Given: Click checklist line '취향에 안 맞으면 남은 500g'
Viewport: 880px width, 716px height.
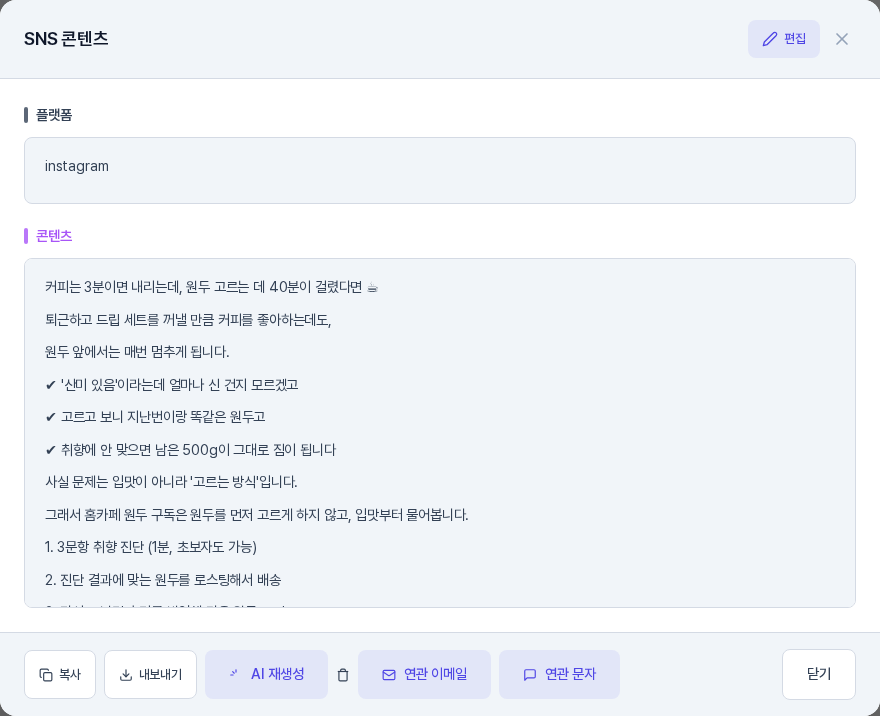Looking at the screenshot, I should coord(191,450).
